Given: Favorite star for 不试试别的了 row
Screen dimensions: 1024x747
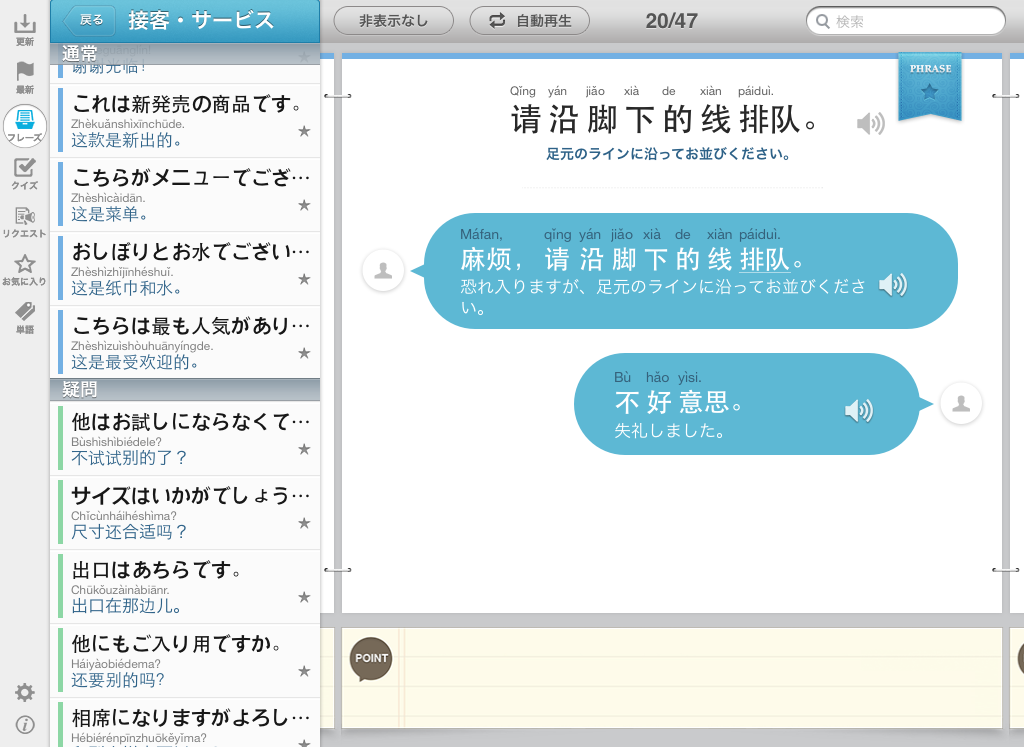Looking at the screenshot, I should [304, 449].
